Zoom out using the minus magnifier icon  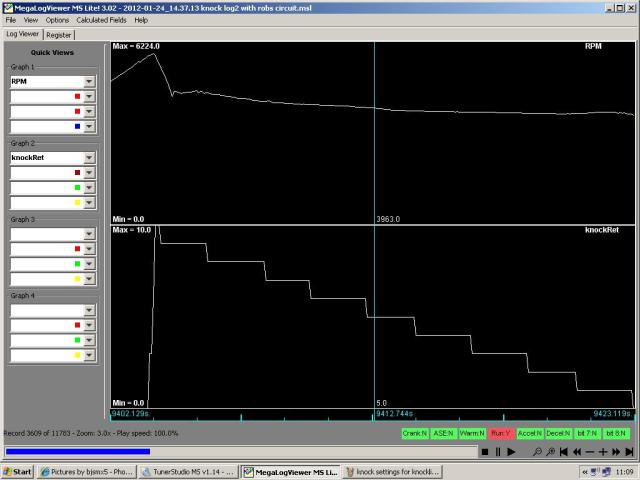tap(538, 451)
